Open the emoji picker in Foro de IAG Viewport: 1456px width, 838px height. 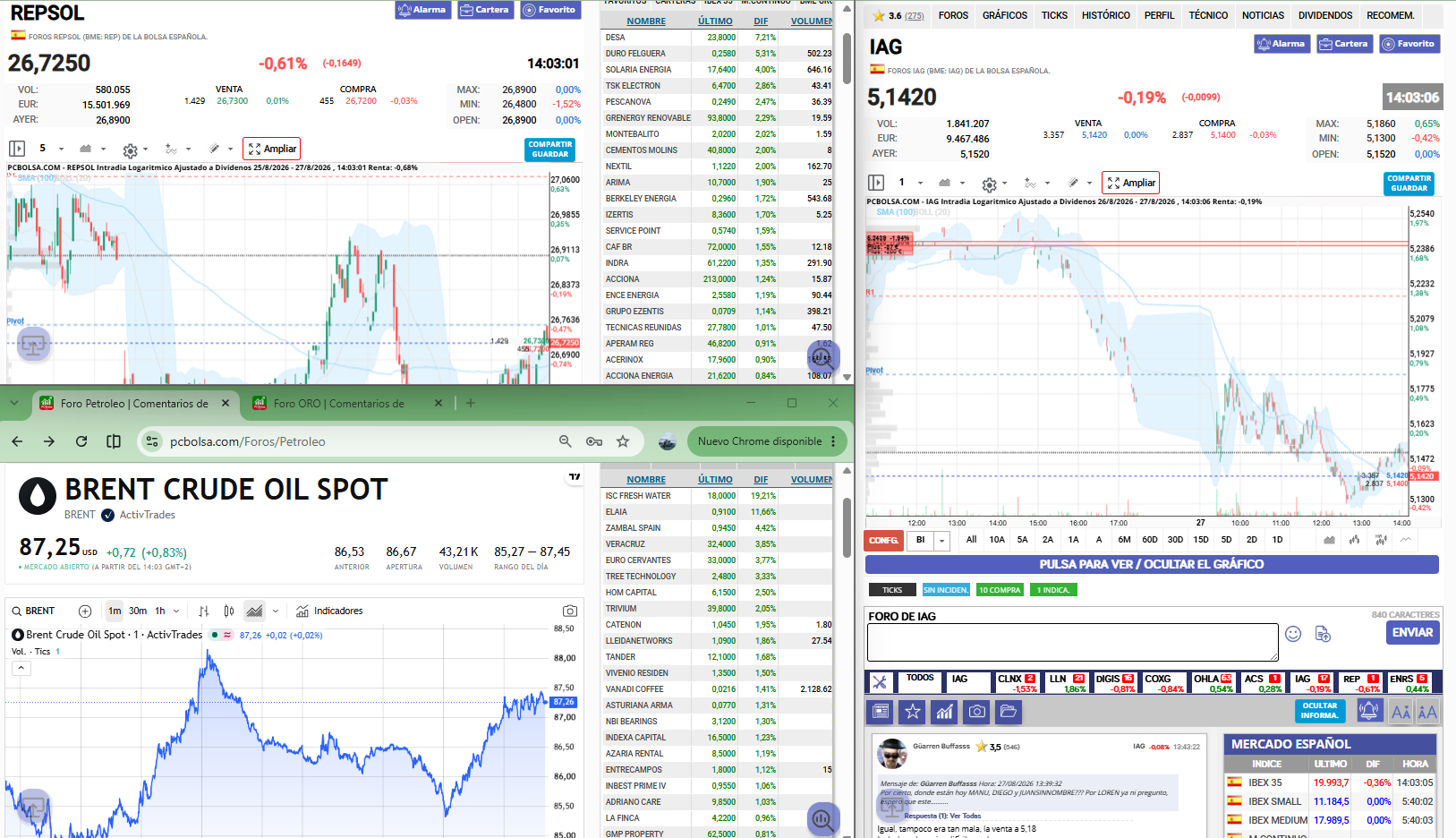tap(1293, 634)
